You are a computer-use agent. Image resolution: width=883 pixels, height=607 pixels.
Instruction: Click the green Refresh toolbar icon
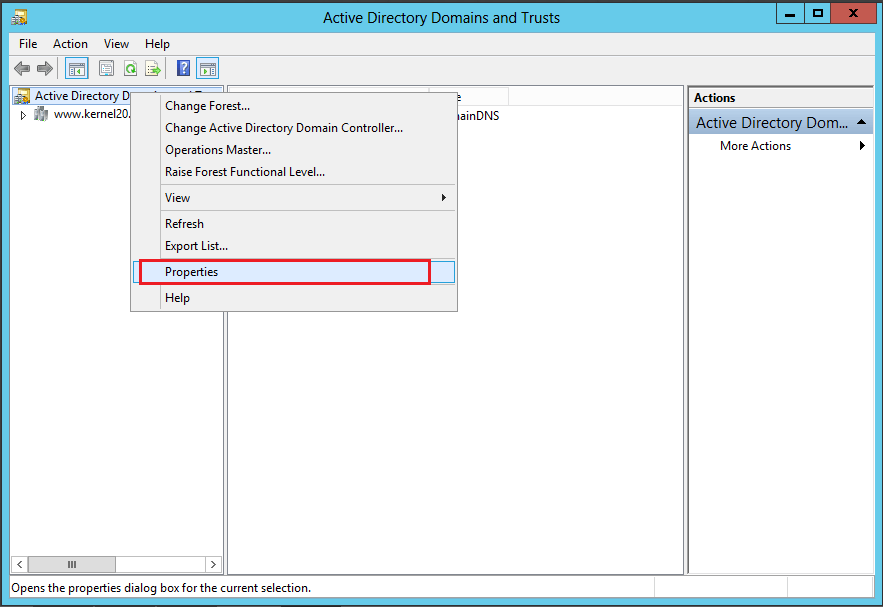click(x=131, y=69)
